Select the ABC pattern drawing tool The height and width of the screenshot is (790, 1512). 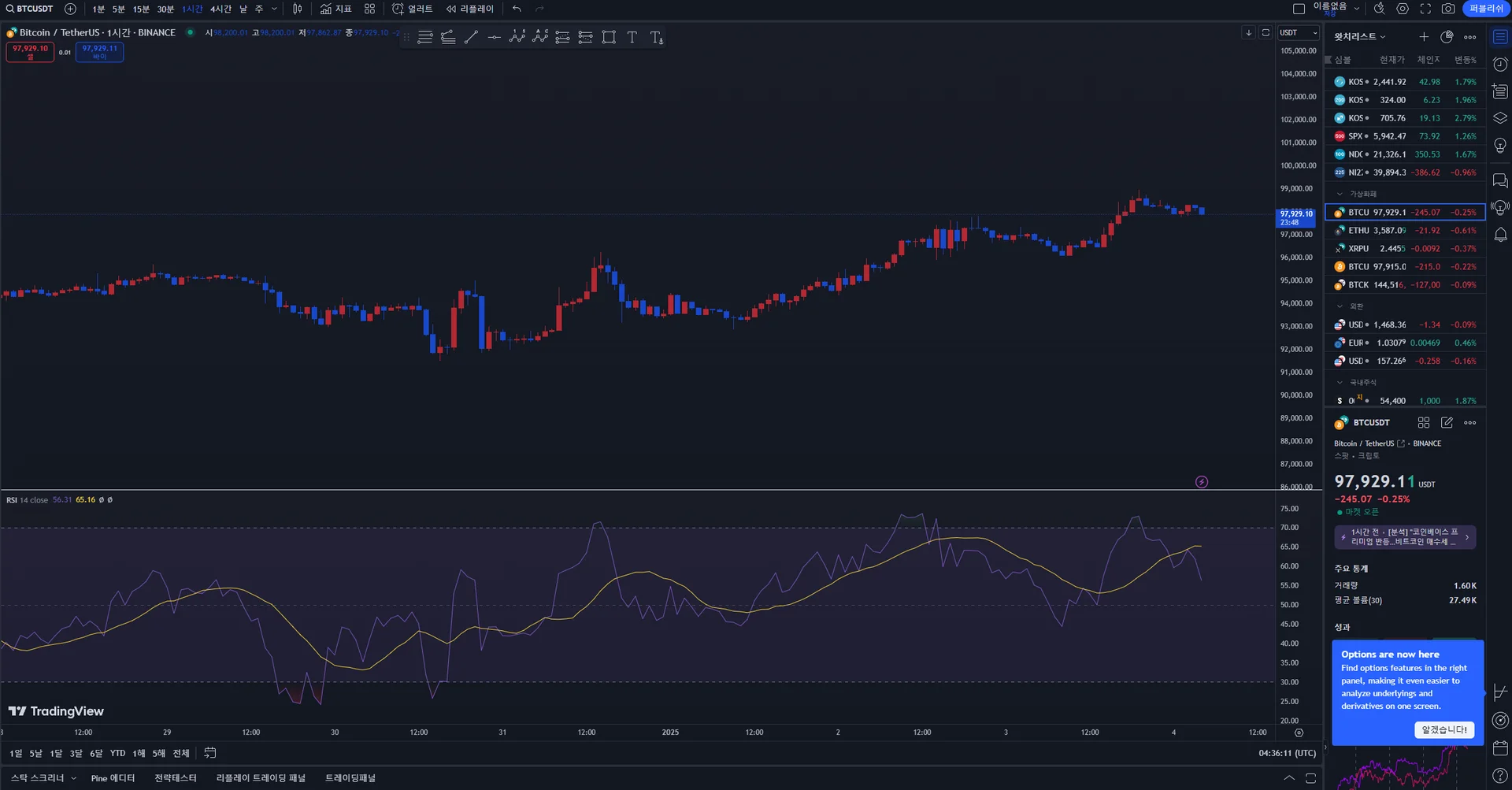click(540, 37)
